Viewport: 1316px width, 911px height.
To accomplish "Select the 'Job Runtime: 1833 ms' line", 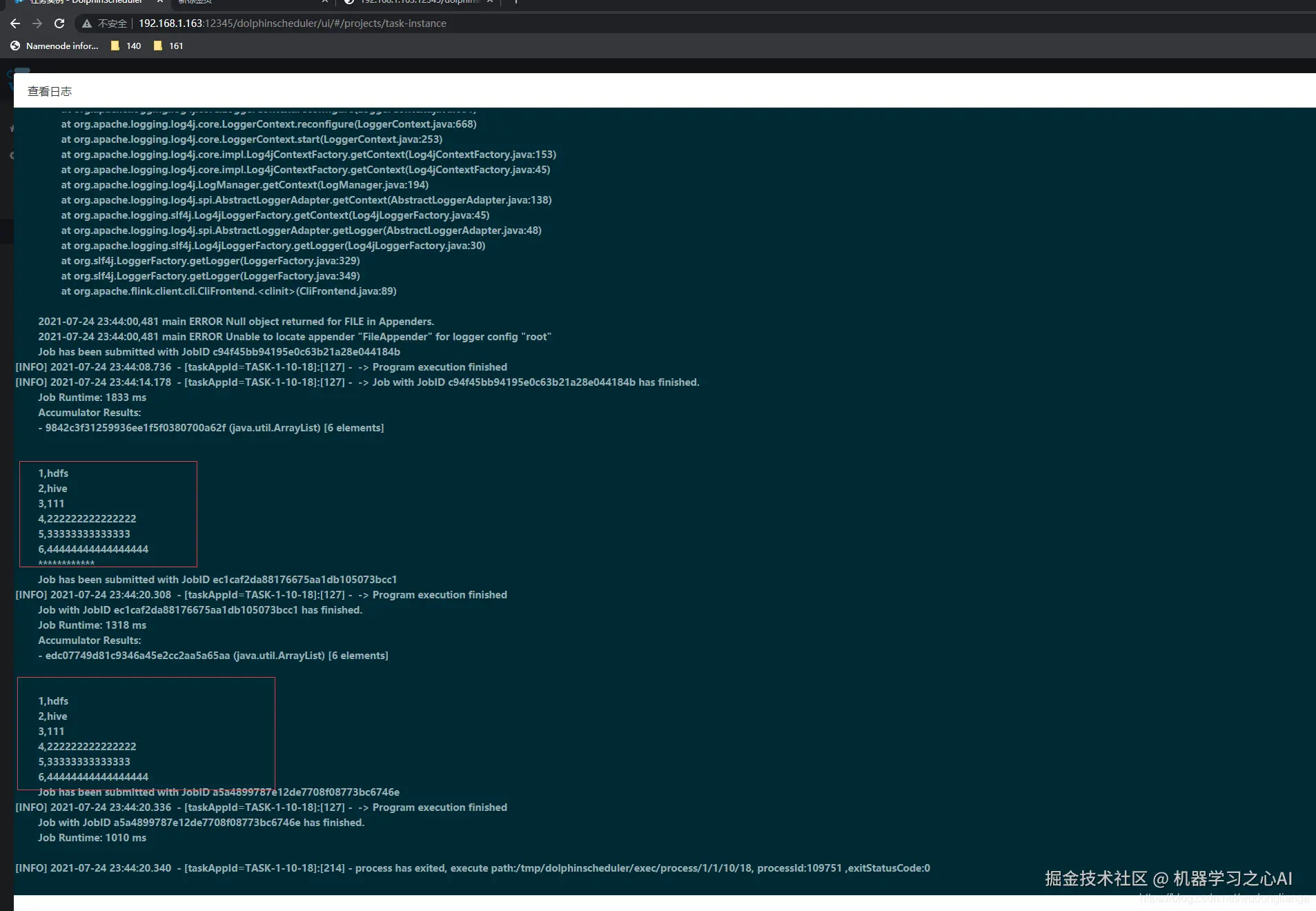I will [x=92, y=398].
